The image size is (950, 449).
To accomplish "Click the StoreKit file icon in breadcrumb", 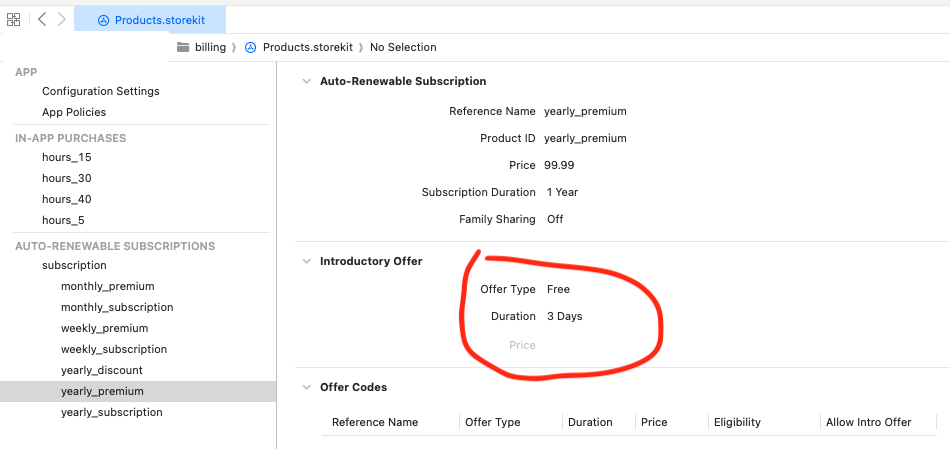I will [x=251, y=47].
